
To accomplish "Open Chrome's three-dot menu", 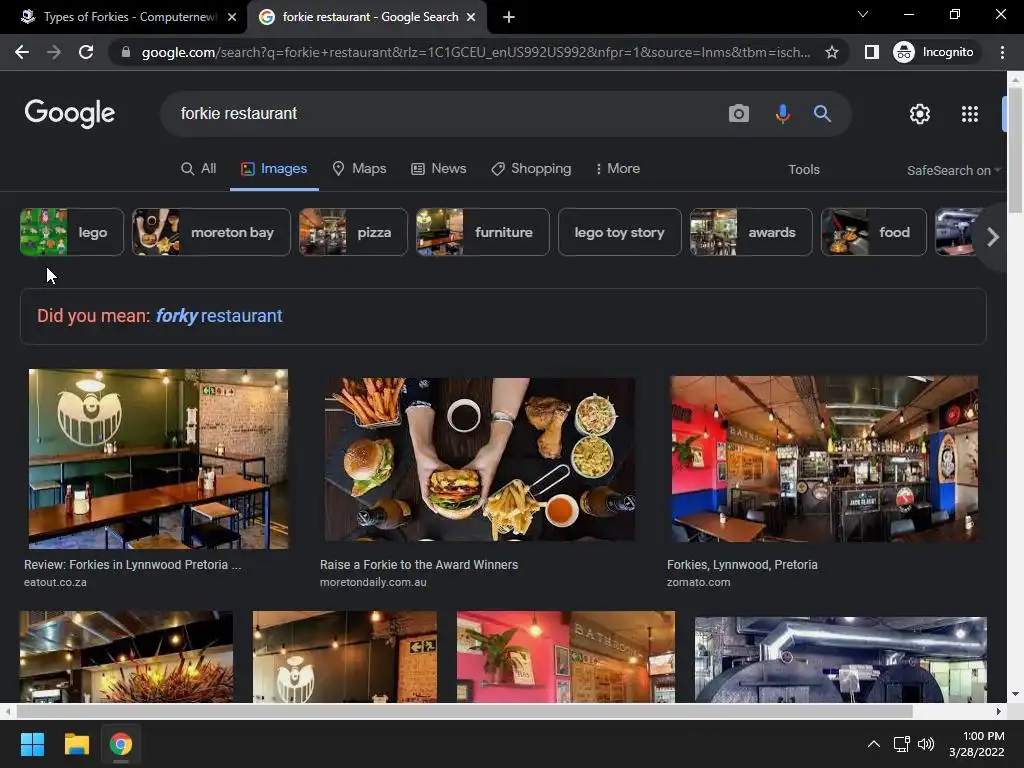I will coord(1002,52).
